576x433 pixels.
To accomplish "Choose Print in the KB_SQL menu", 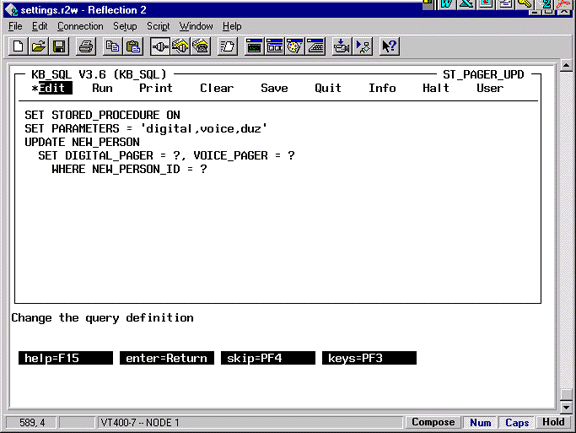I will [156, 88].
